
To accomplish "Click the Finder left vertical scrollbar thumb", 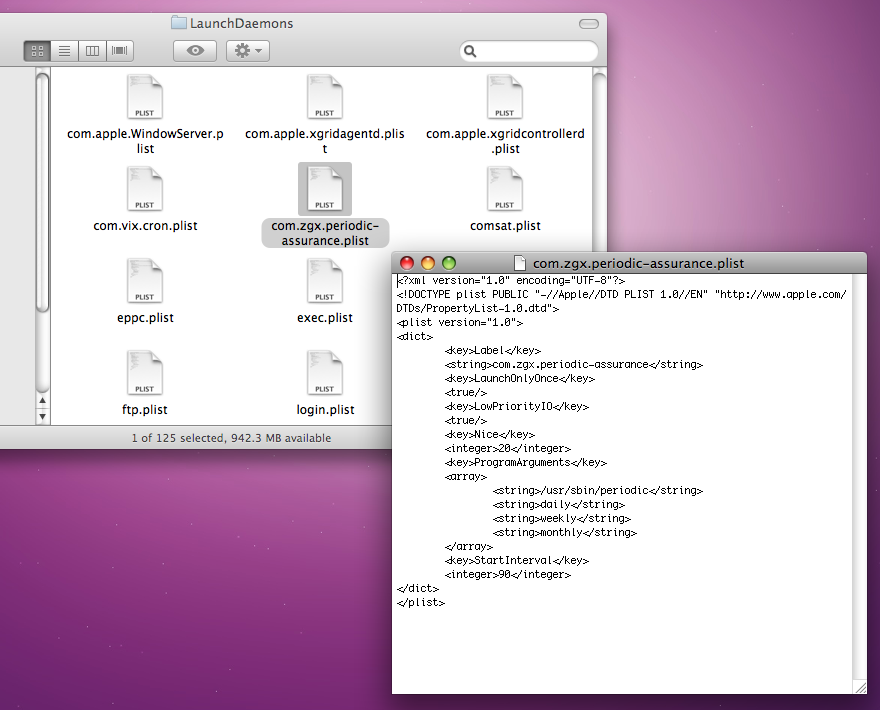I will [x=42, y=192].
